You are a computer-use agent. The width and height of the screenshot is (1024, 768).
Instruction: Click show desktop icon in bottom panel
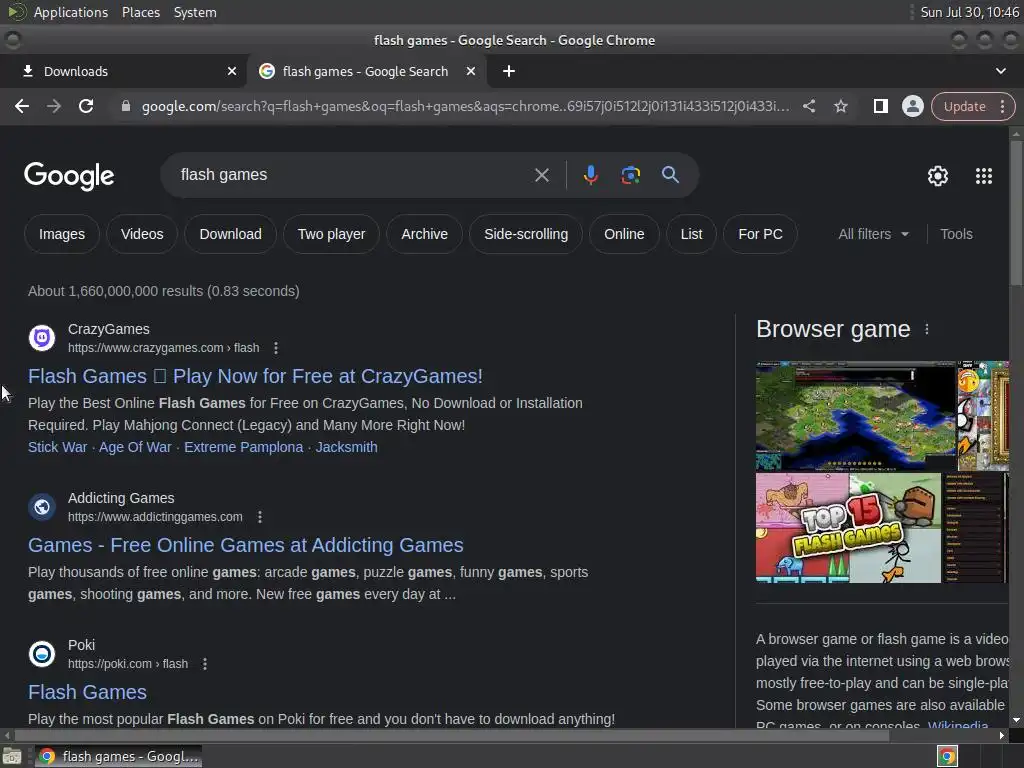12,757
